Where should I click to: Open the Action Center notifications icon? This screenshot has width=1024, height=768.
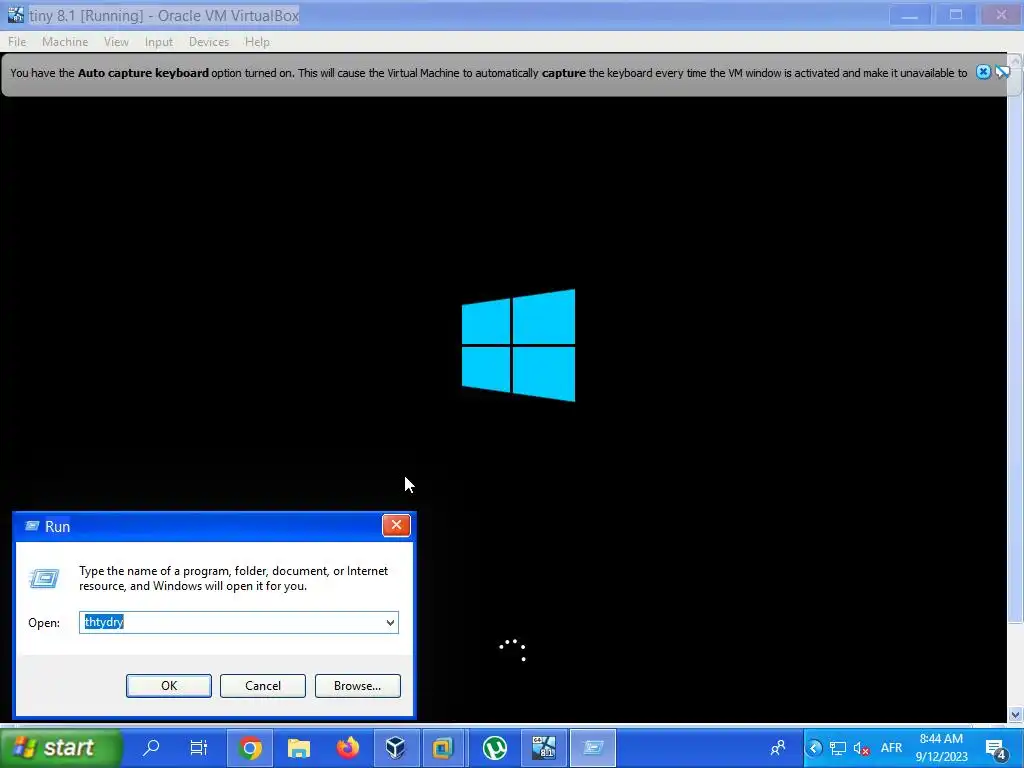pyautogui.click(x=996, y=748)
